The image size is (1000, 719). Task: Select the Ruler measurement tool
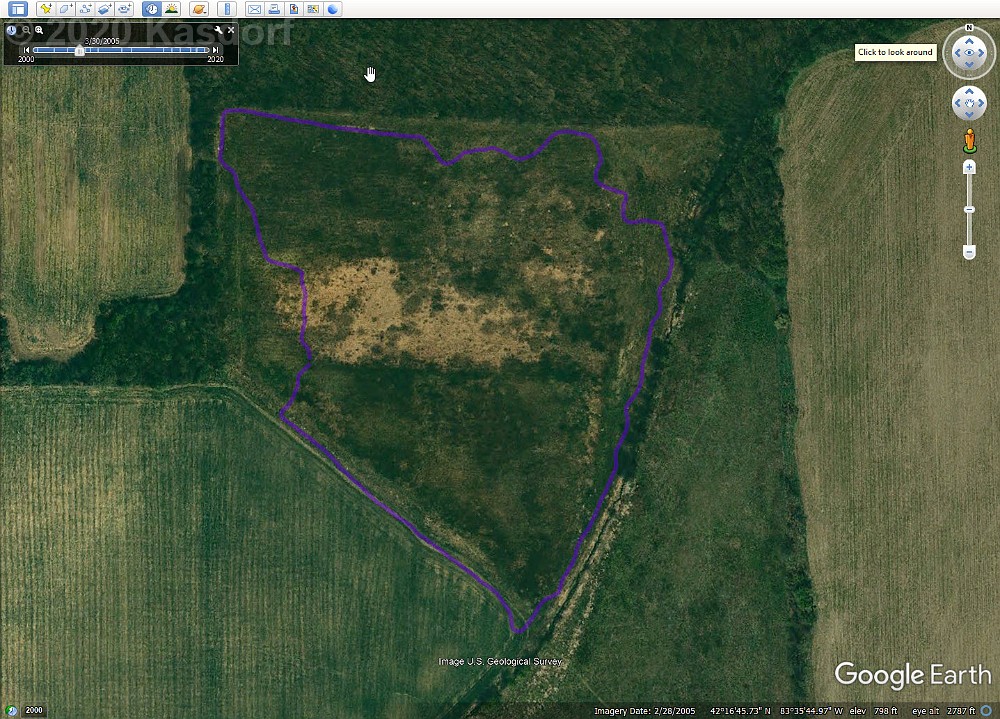coord(225,9)
